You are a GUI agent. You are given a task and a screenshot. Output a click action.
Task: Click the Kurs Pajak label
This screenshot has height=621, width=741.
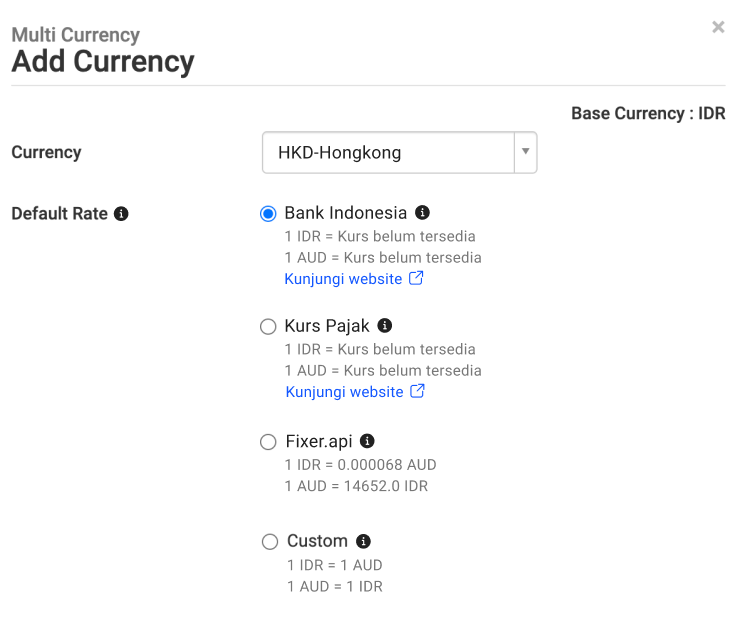[327, 326]
